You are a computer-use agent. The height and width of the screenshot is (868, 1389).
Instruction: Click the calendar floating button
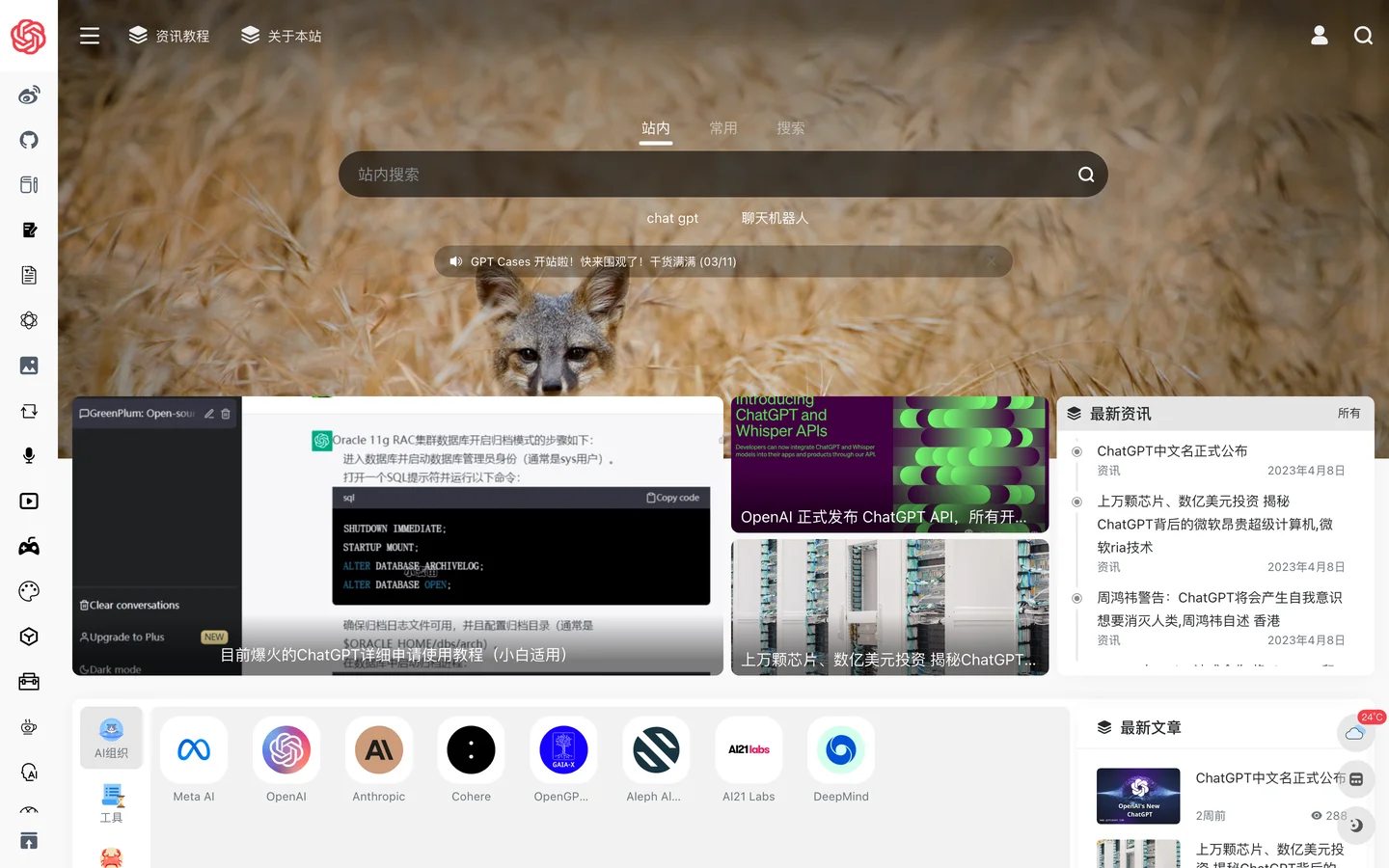click(x=1356, y=779)
